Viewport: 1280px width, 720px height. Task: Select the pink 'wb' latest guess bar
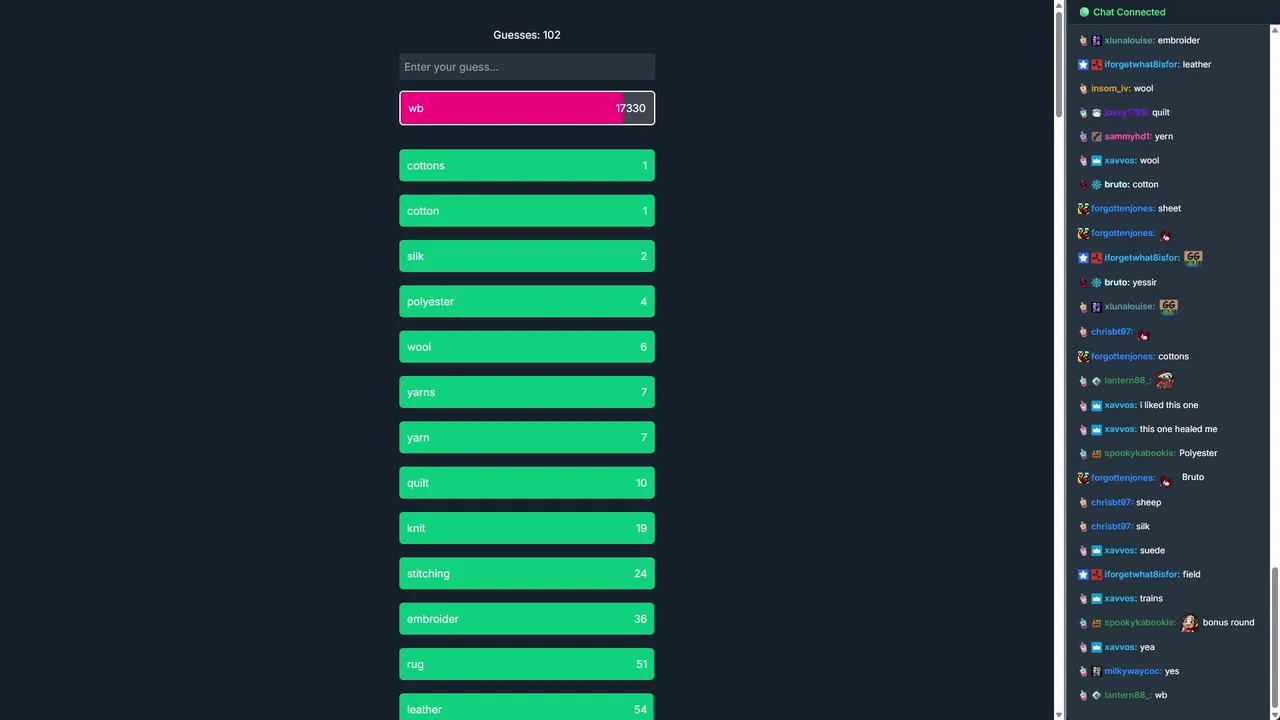527,108
